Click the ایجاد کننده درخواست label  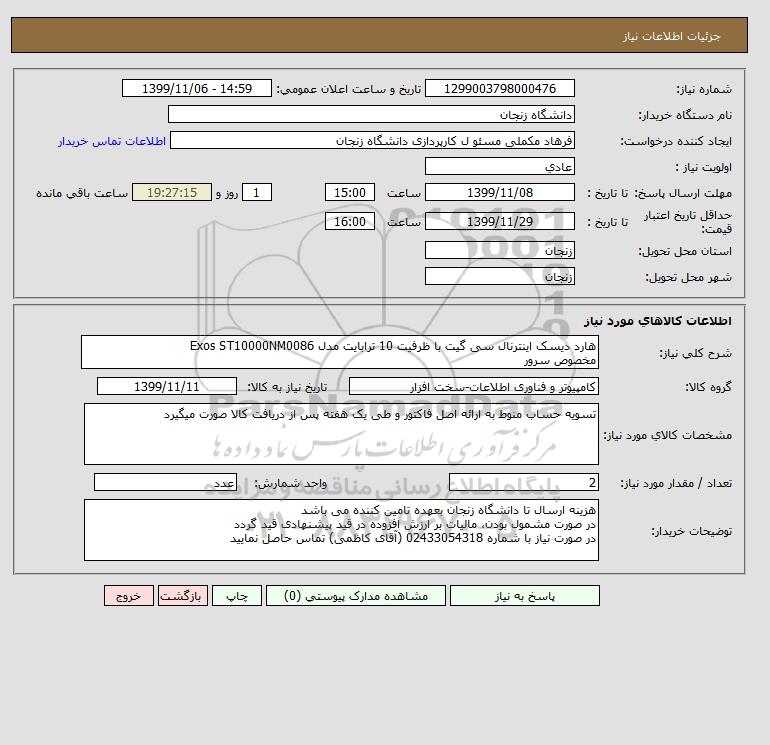[676, 141]
